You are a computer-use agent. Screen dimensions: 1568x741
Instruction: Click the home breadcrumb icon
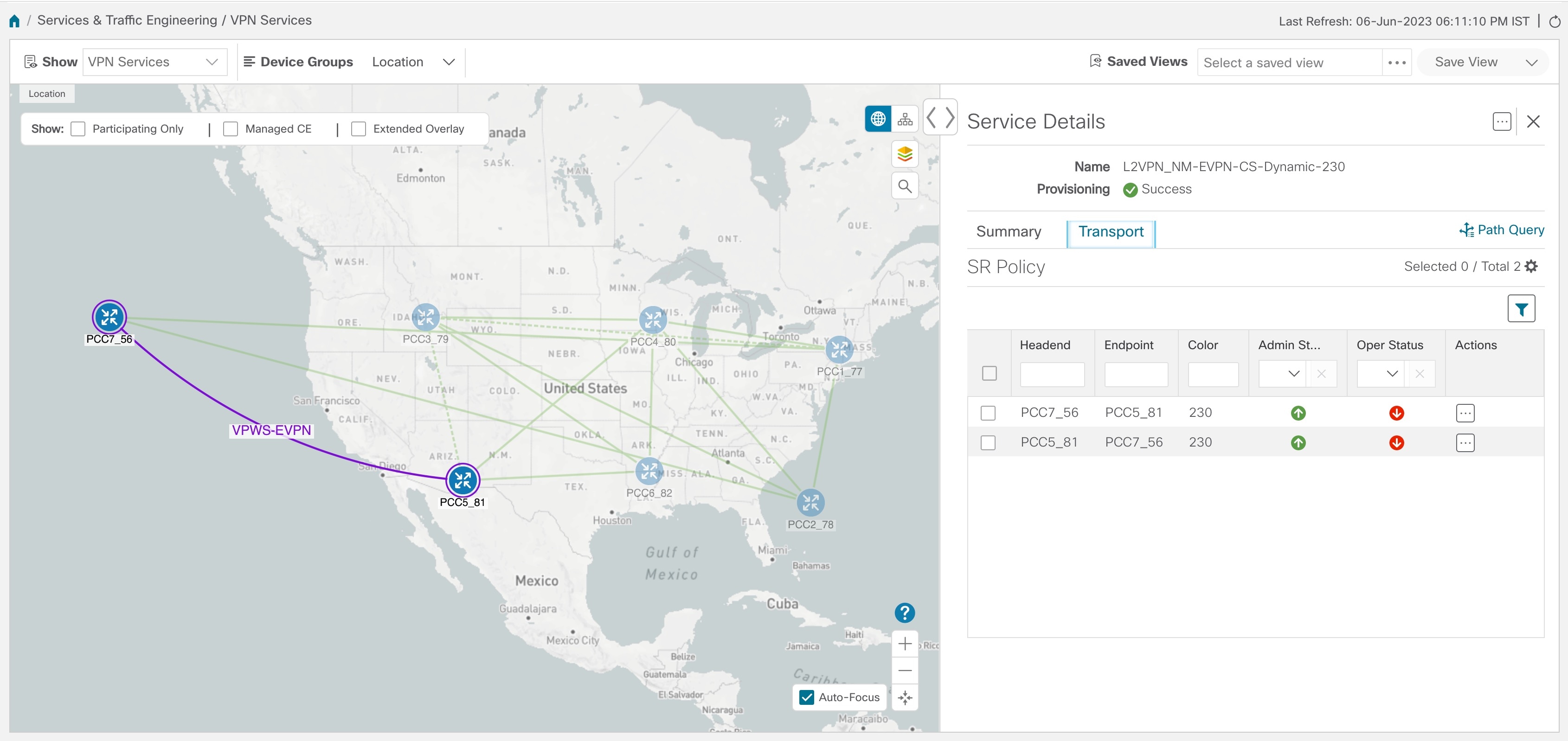click(x=14, y=20)
